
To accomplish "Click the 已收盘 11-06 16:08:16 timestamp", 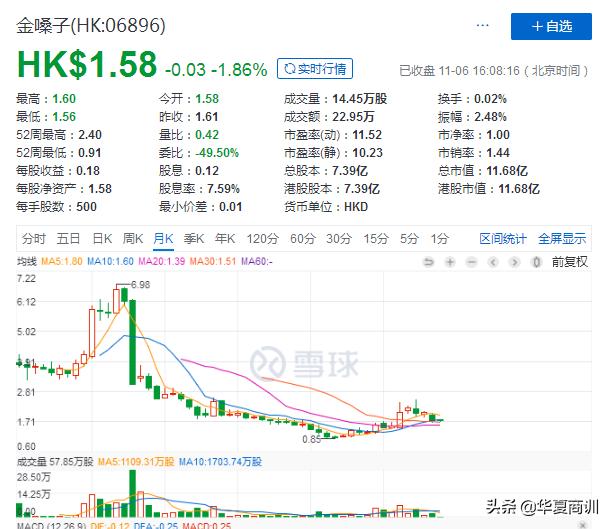I will pos(494,71).
